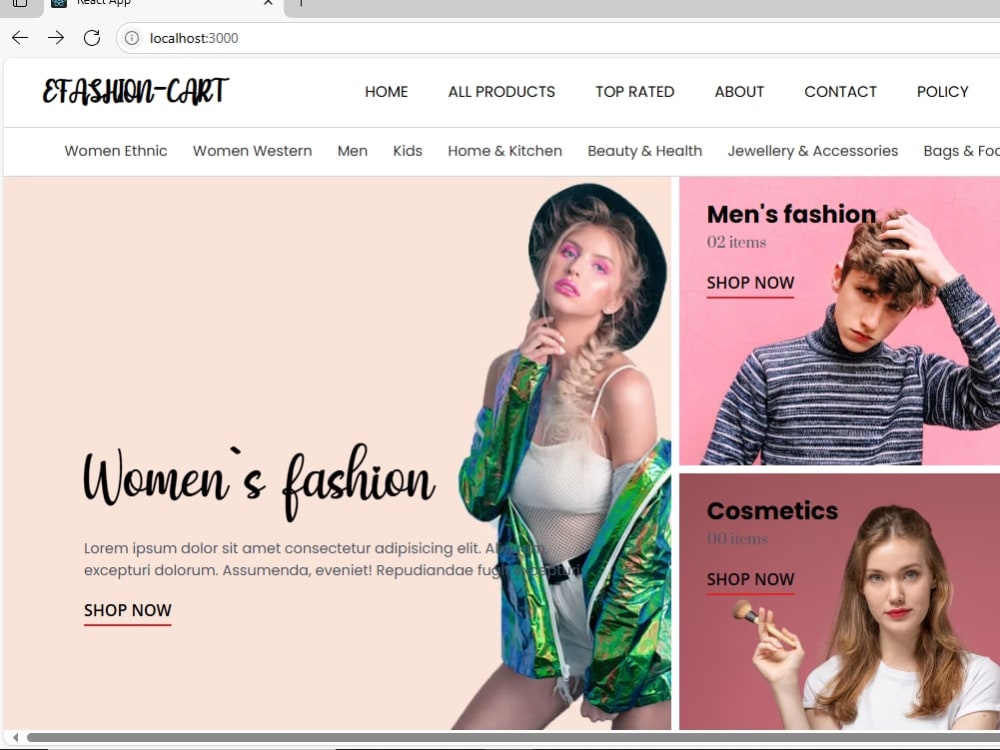Browse the Kids category
The image size is (1000, 750).
[x=408, y=151]
